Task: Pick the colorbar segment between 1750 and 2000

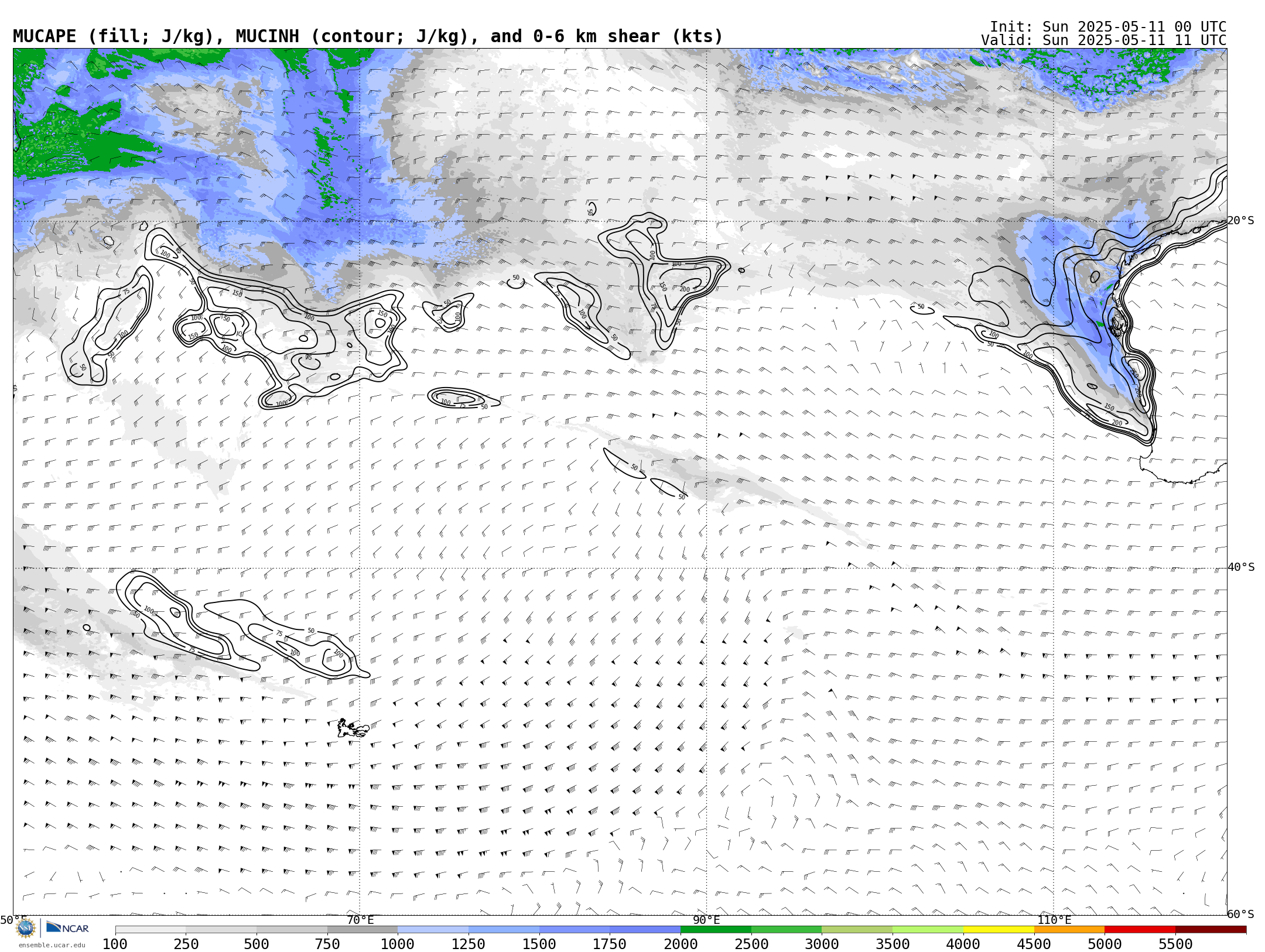Action: [x=645, y=930]
